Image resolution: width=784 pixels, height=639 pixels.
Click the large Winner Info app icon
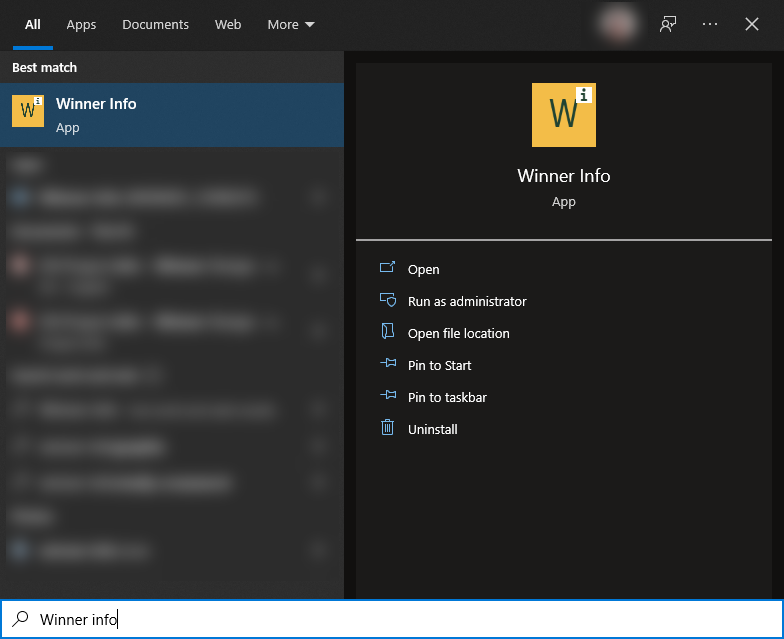[x=563, y=115]
